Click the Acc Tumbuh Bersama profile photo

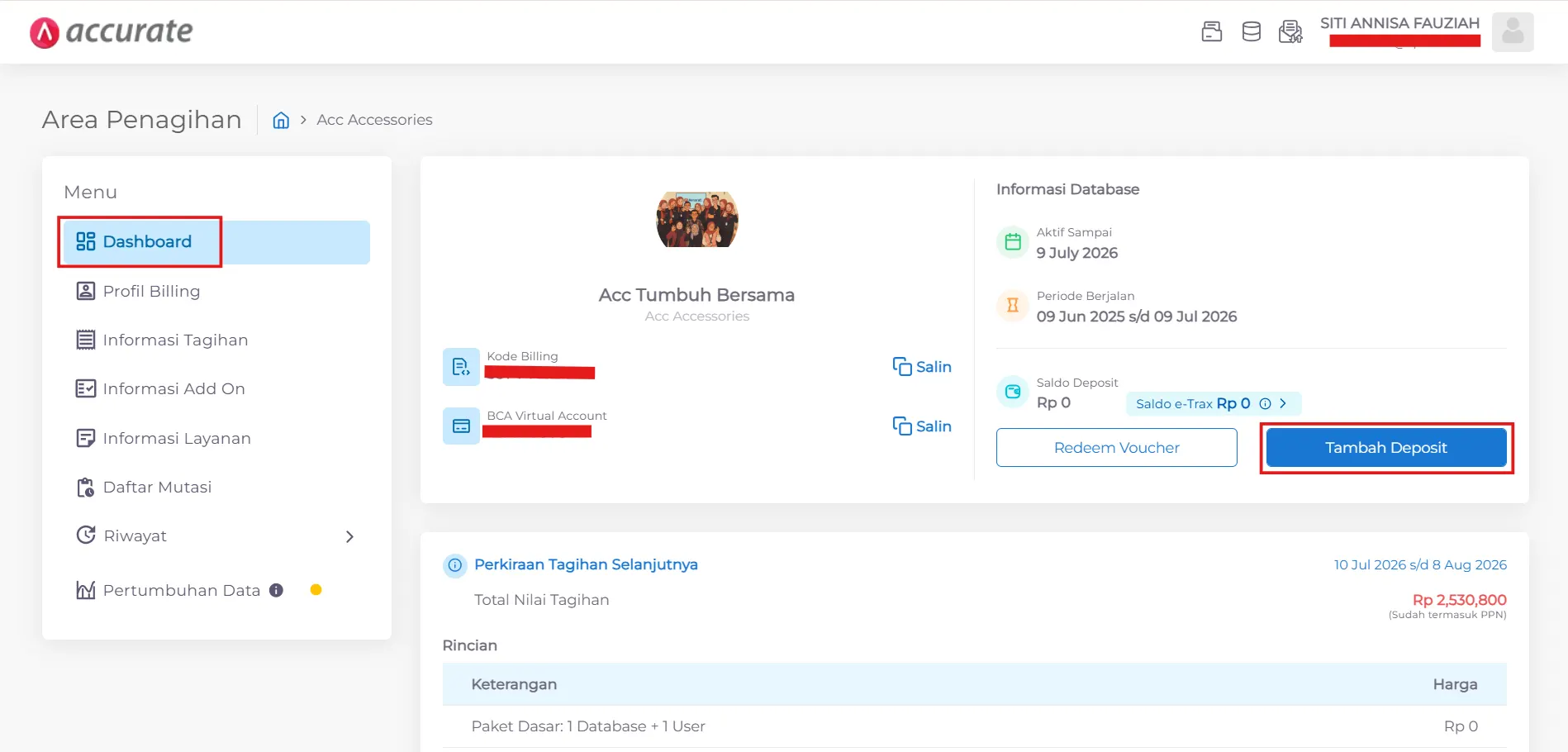coord(696,220)
